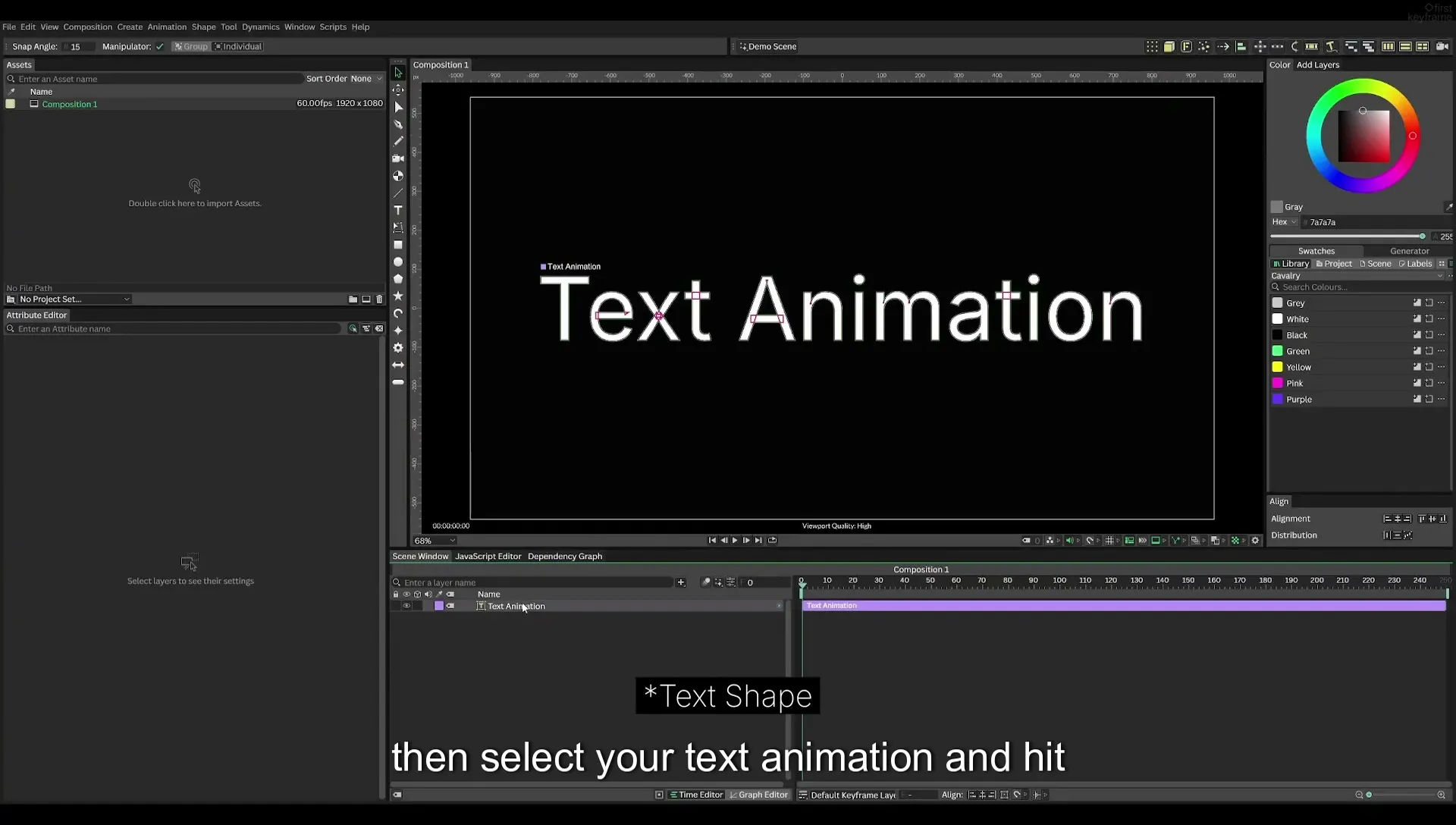Screen dimensions: 1456x825
Task: Switch to JavaScript Editor tab
Action: 488,557
